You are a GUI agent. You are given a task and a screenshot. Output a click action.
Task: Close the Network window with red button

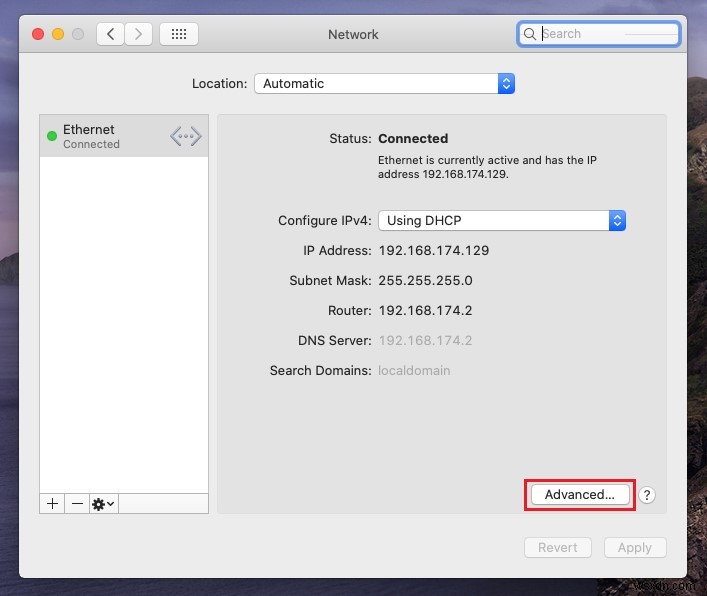tap(38, 34)
